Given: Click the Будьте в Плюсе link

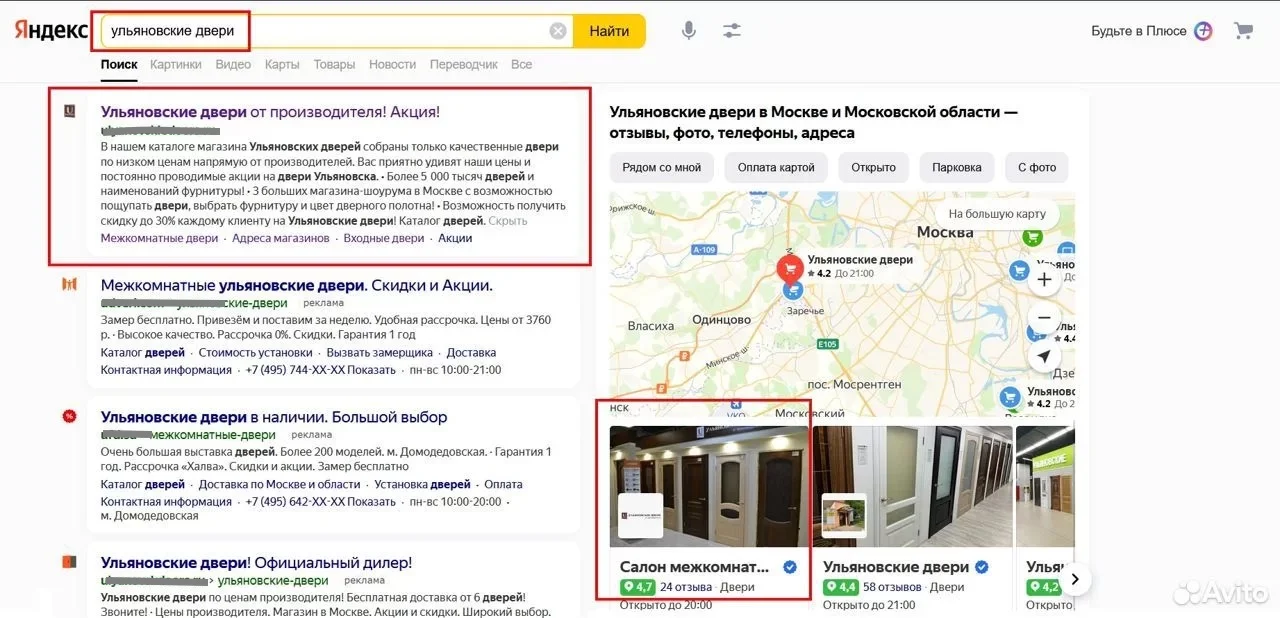Looking at the screenshot, I should (x=1139, y=31).
